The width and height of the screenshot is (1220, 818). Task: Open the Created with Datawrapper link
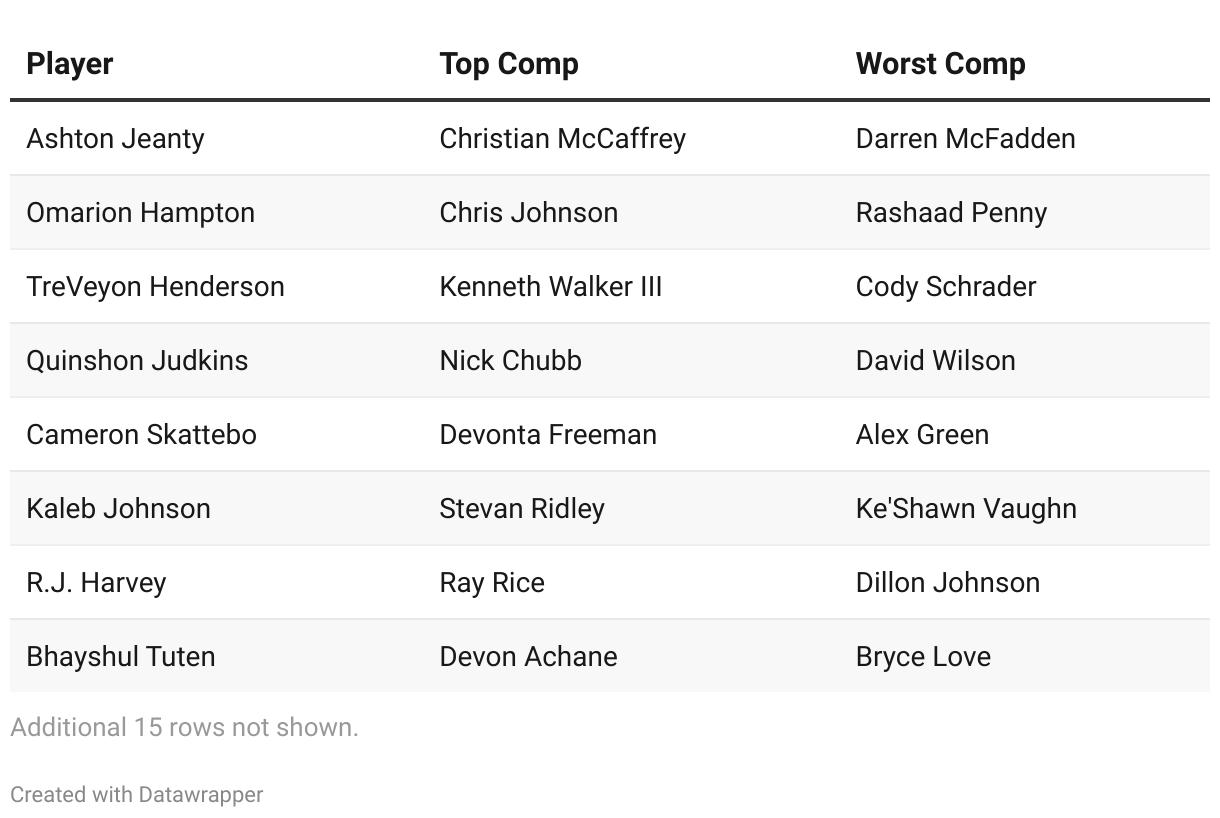click(137, 795)
